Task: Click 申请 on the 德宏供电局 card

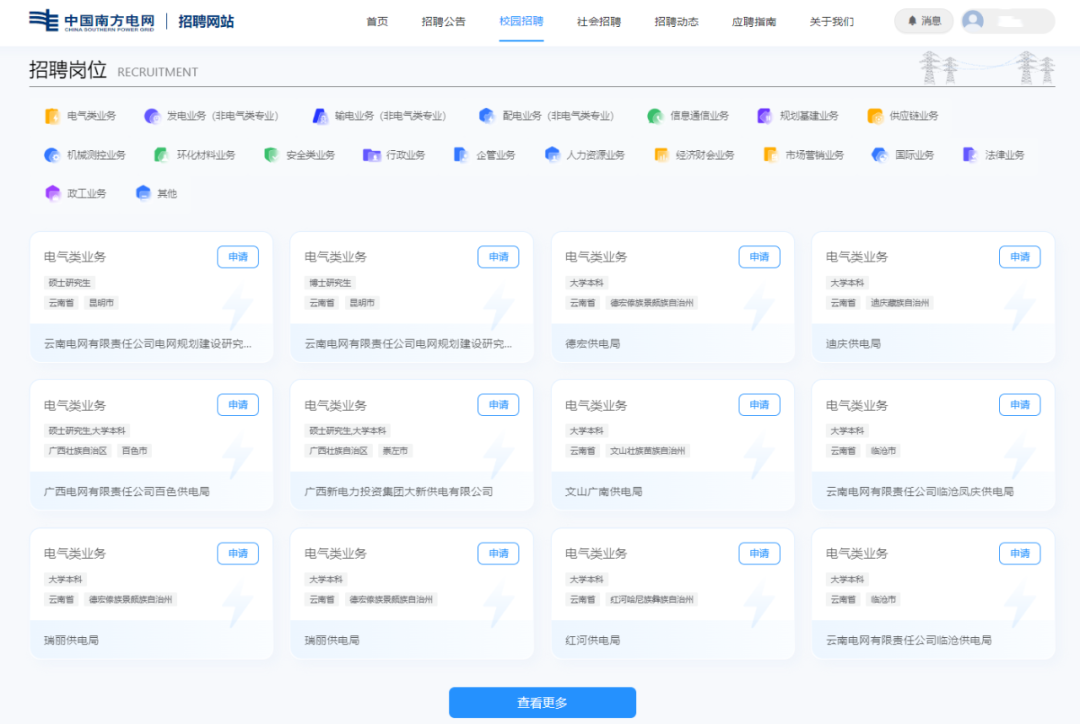Action: 760,257
